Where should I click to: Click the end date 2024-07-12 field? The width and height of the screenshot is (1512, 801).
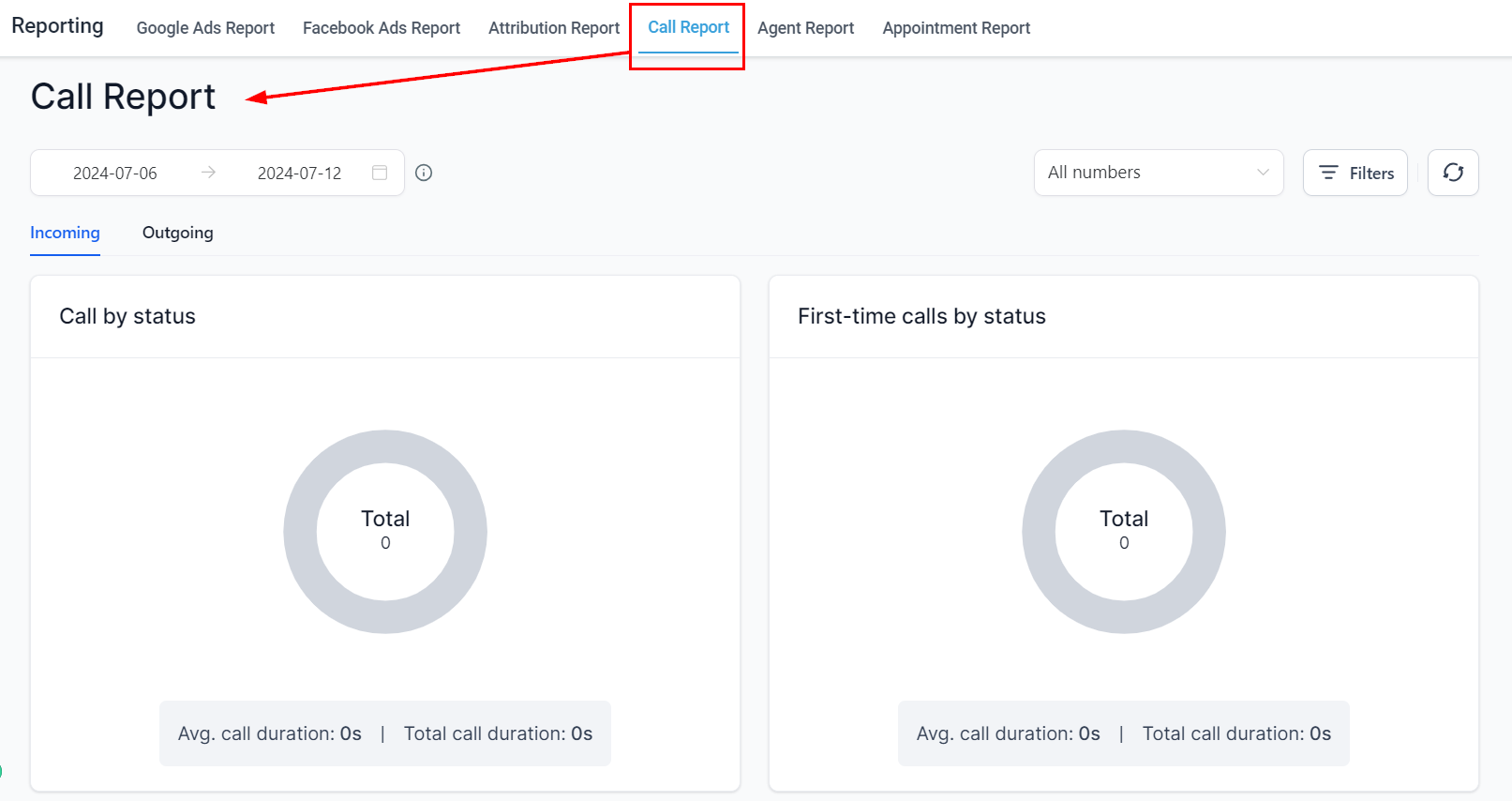click(299, 173)
